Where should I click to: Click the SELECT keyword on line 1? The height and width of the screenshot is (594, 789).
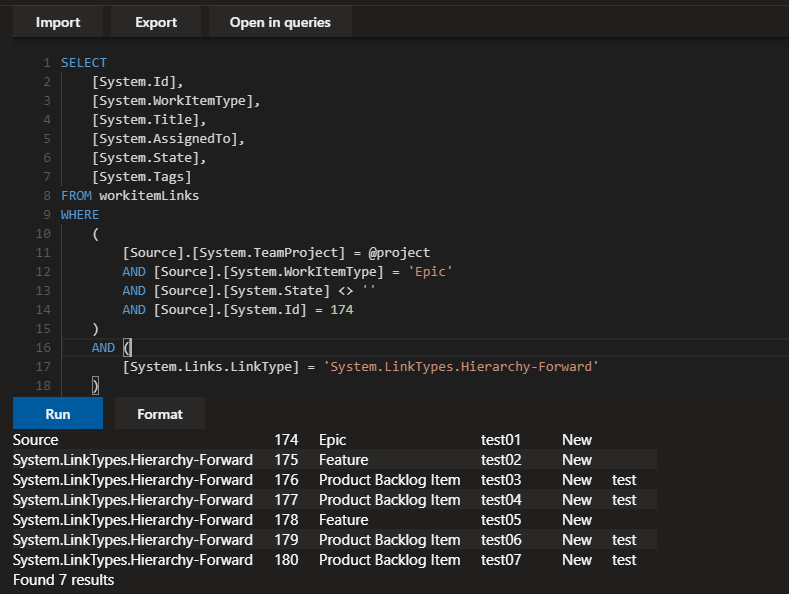coord(84,63)
